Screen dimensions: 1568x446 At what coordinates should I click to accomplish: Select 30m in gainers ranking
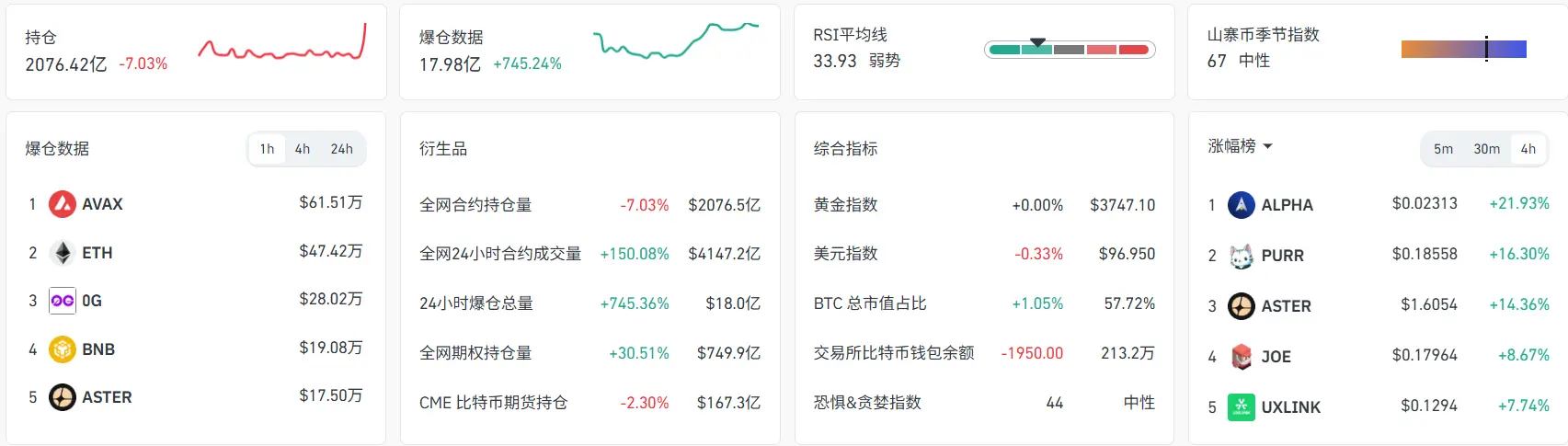pyautogui.click(x=1487, y=149)
